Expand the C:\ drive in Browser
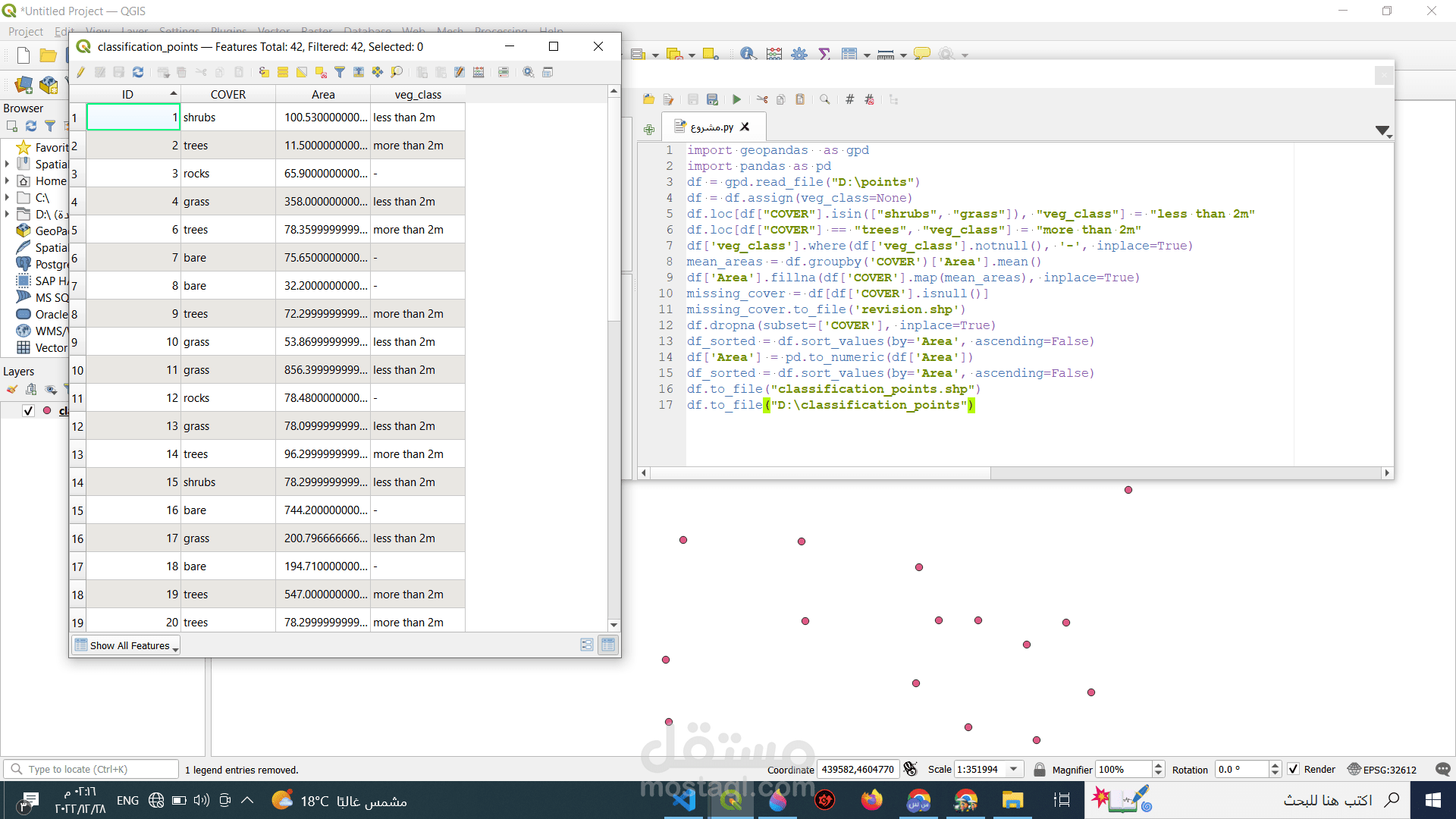 8,198
